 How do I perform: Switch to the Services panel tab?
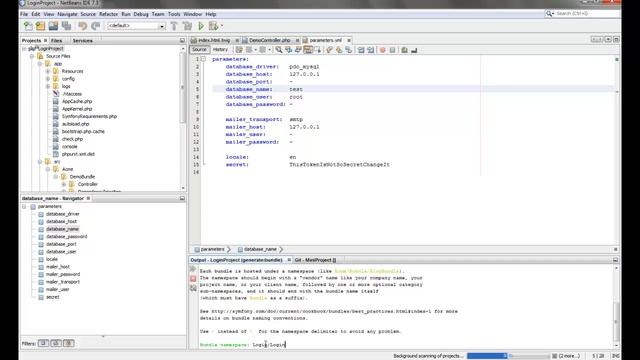[82, 41]
